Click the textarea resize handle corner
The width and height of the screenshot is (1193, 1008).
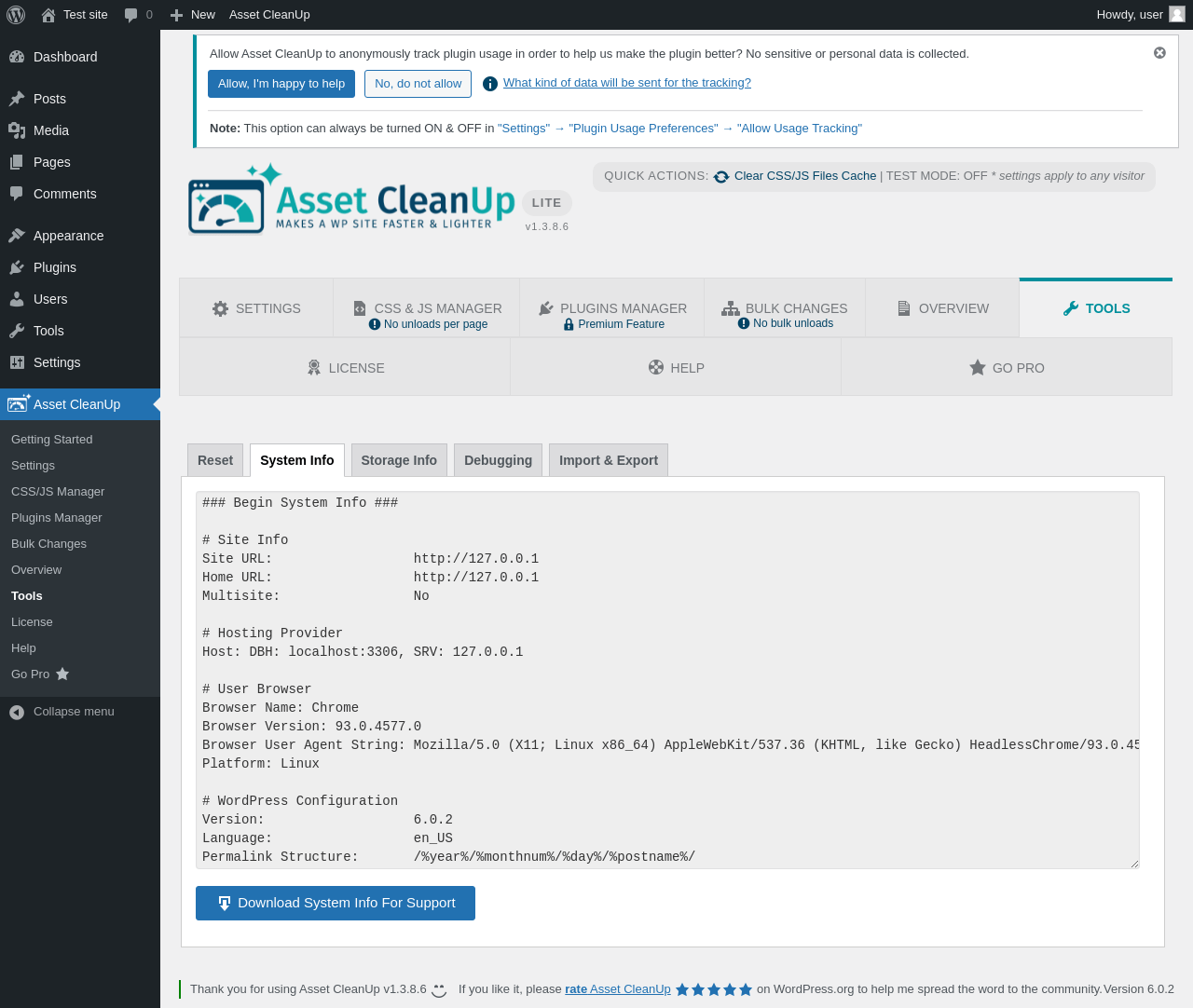pos(1134,864)
